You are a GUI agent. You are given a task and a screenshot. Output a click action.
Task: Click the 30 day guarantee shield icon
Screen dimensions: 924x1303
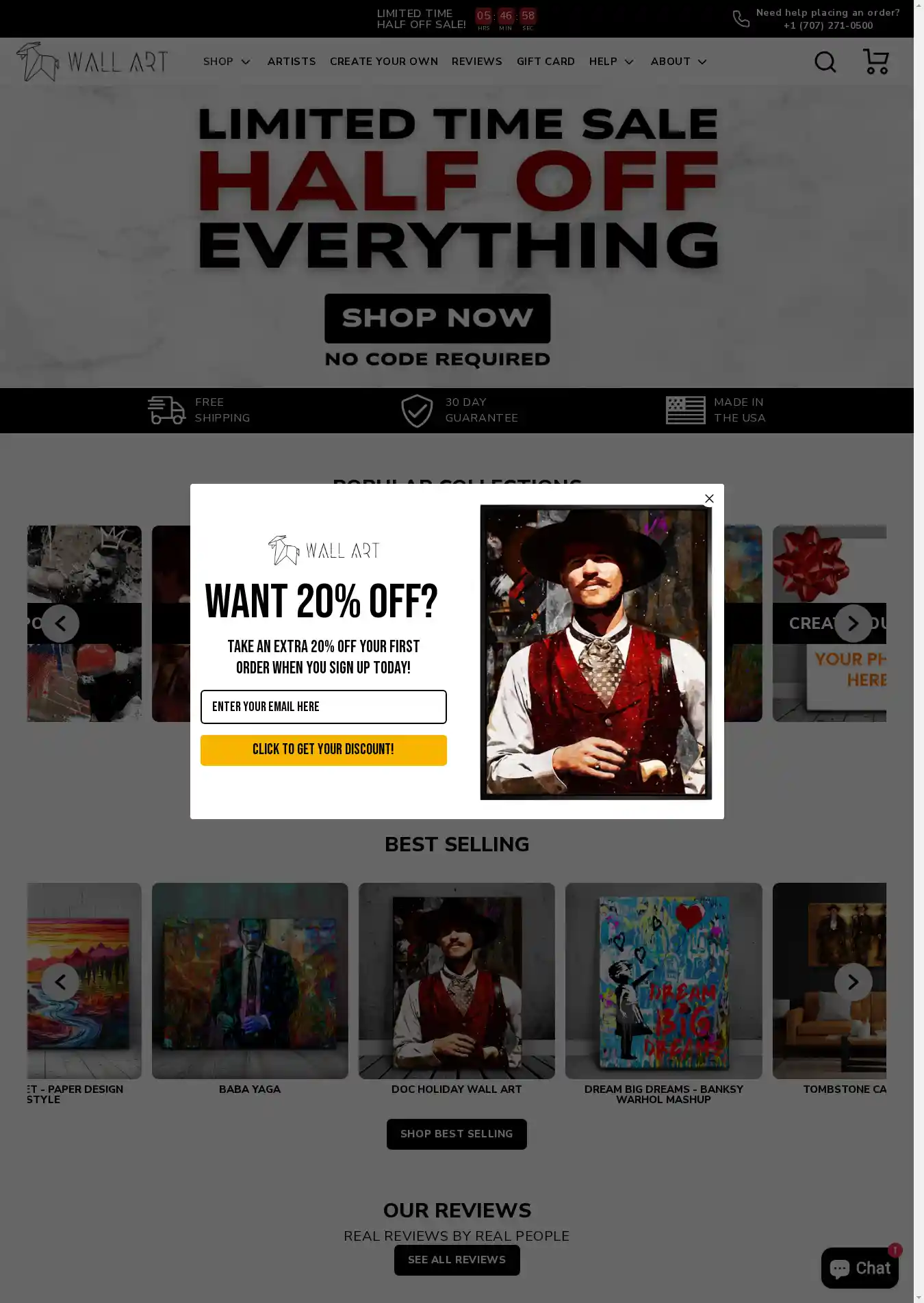[x=417, y=411]
